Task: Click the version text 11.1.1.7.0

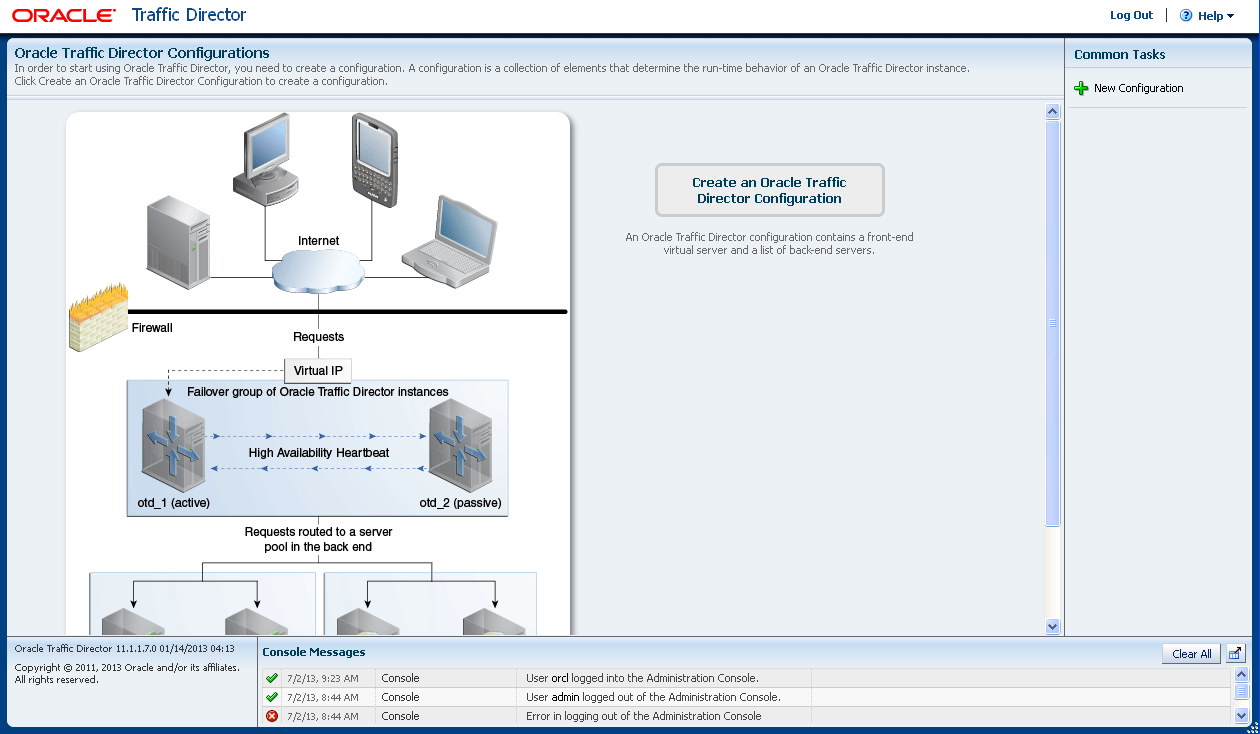Action: (136, 649)
